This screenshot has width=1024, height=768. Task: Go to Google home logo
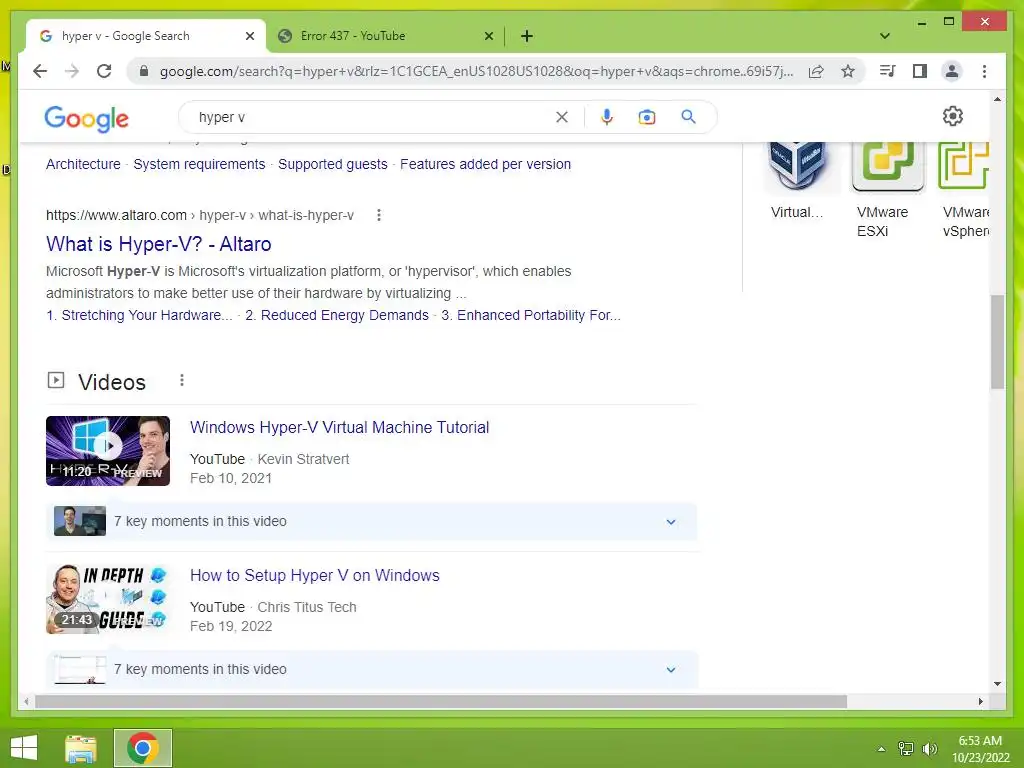(x=87, y=118)
